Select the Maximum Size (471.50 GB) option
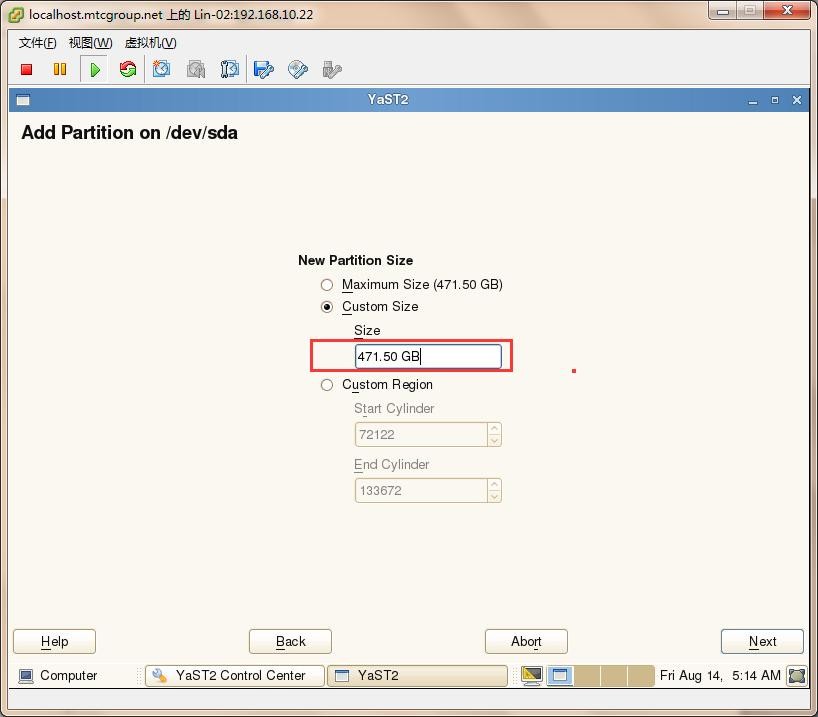 click(327, 285)
